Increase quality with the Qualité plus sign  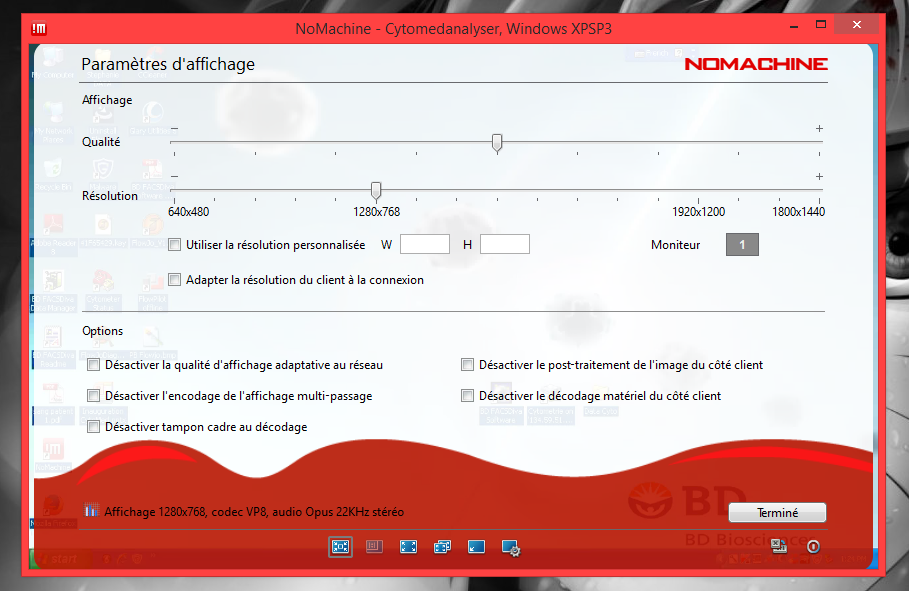click(819, 128)
